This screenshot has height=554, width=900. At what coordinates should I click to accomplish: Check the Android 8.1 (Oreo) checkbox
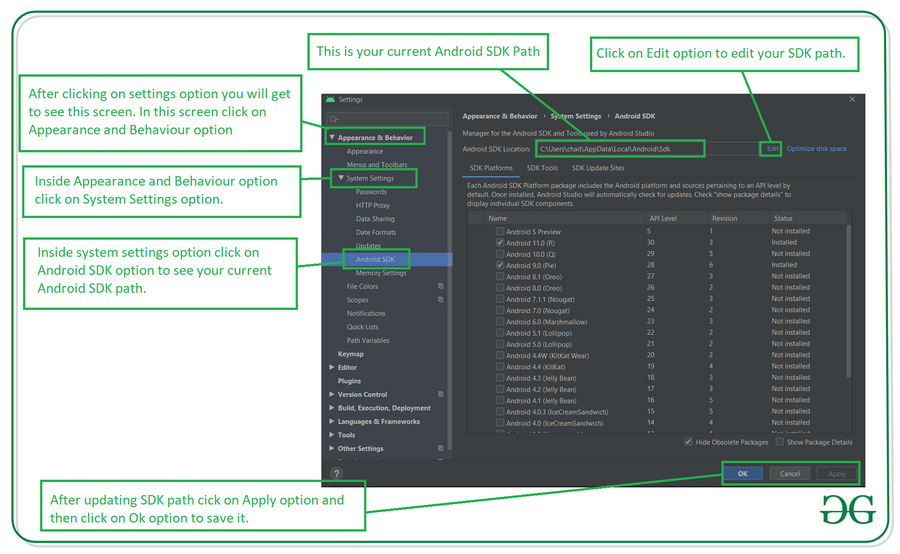click(500, 277)
